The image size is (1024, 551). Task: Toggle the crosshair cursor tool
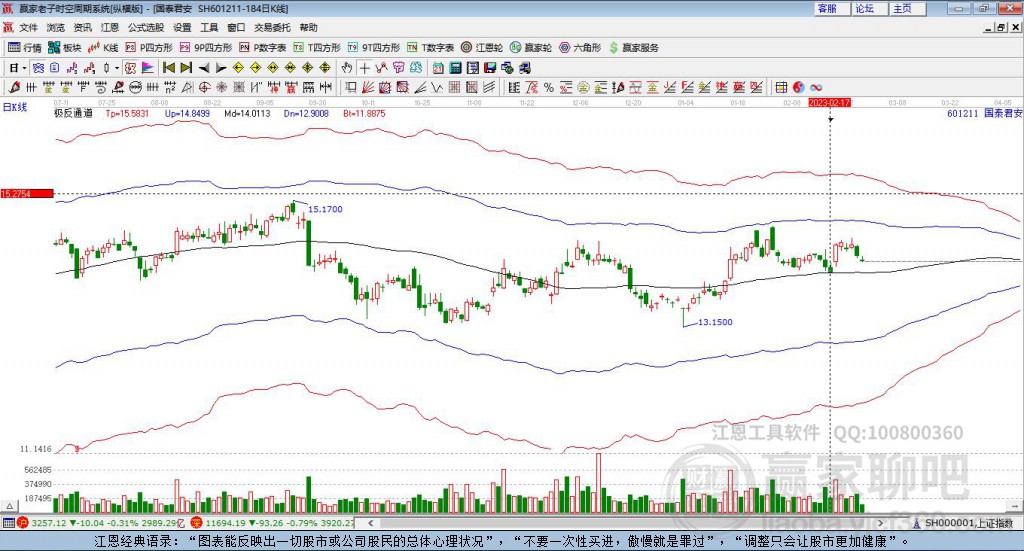[364, 68]
